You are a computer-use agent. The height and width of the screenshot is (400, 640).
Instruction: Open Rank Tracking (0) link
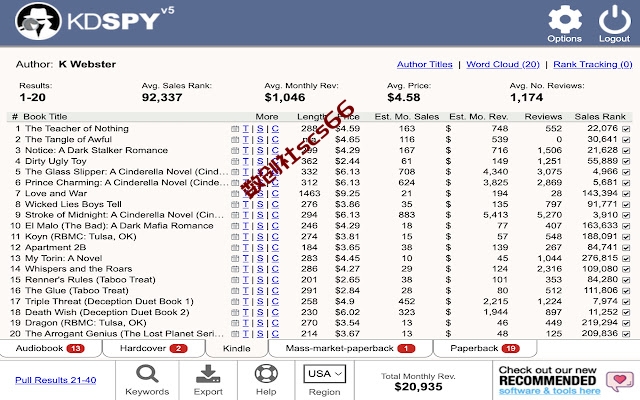(x=593, y=64)
